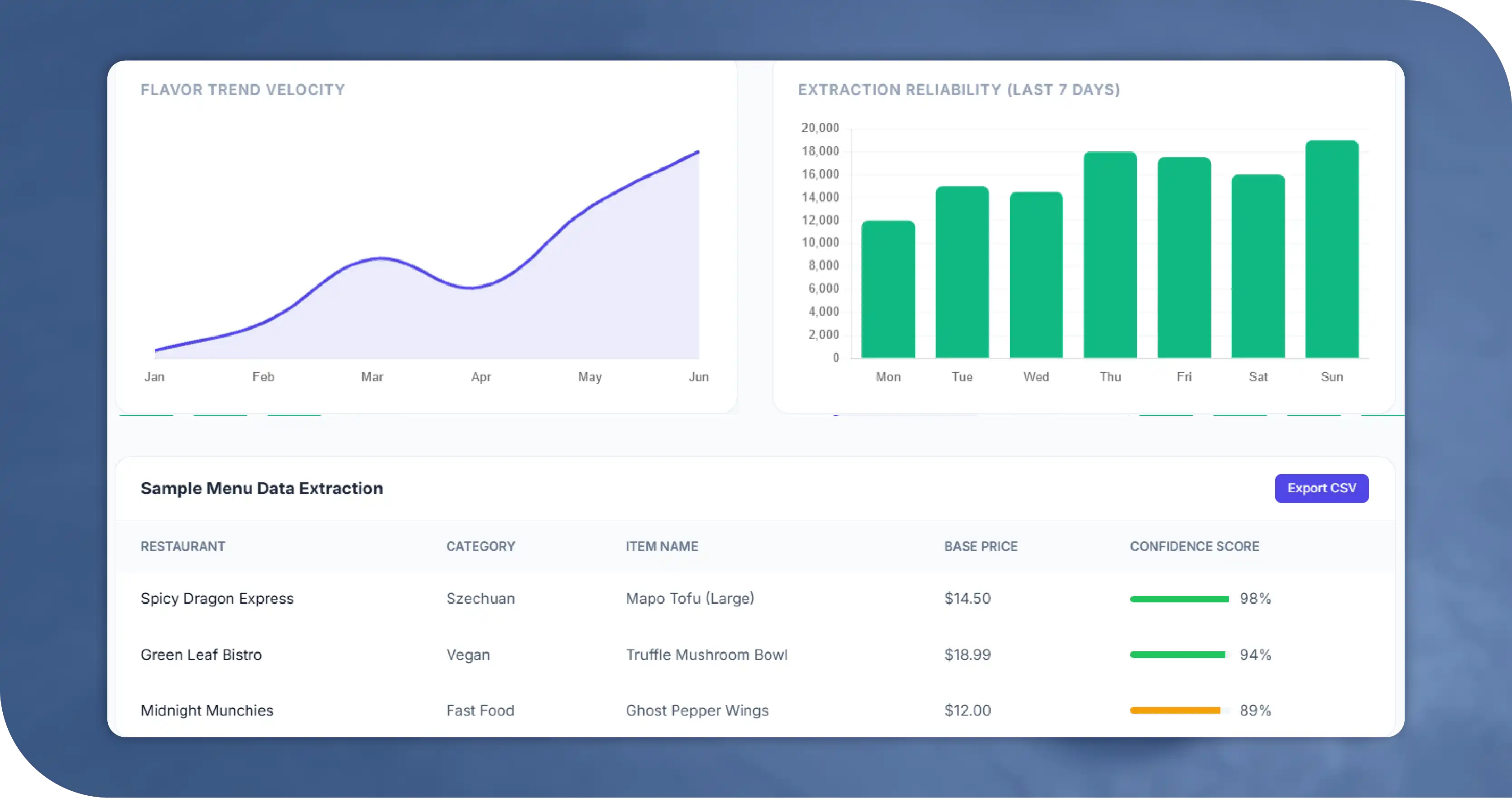Click the Category column header
Viewport: 1512px width, 798px height.
coord(480,546)
